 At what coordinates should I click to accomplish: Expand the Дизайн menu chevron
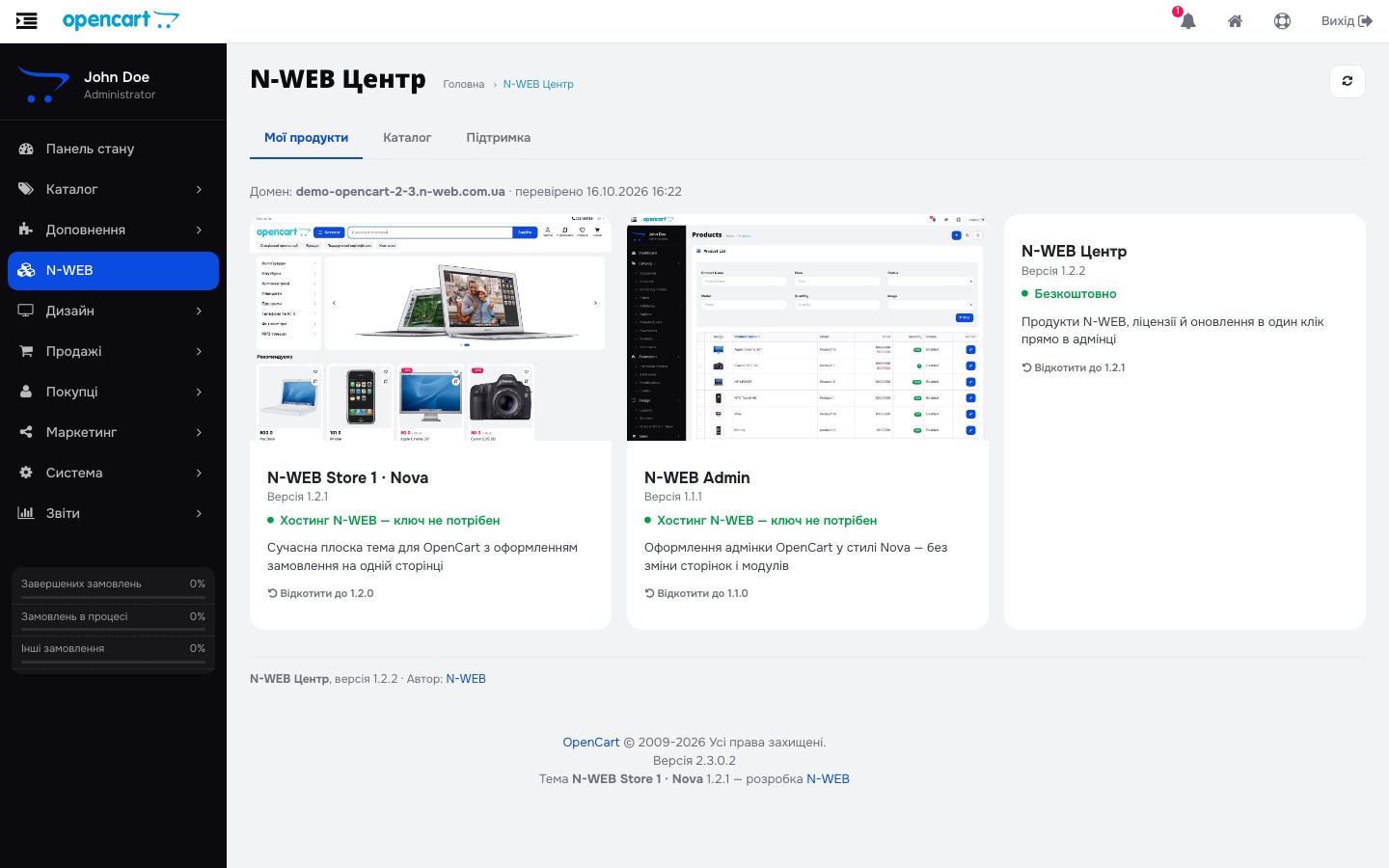[199, 311]
